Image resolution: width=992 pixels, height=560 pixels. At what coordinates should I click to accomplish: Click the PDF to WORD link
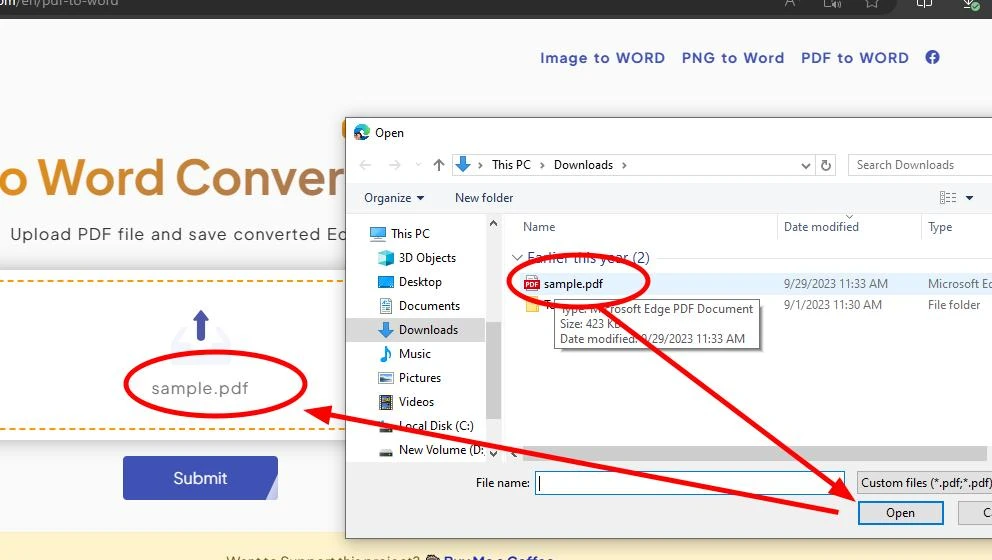[854, 58]
